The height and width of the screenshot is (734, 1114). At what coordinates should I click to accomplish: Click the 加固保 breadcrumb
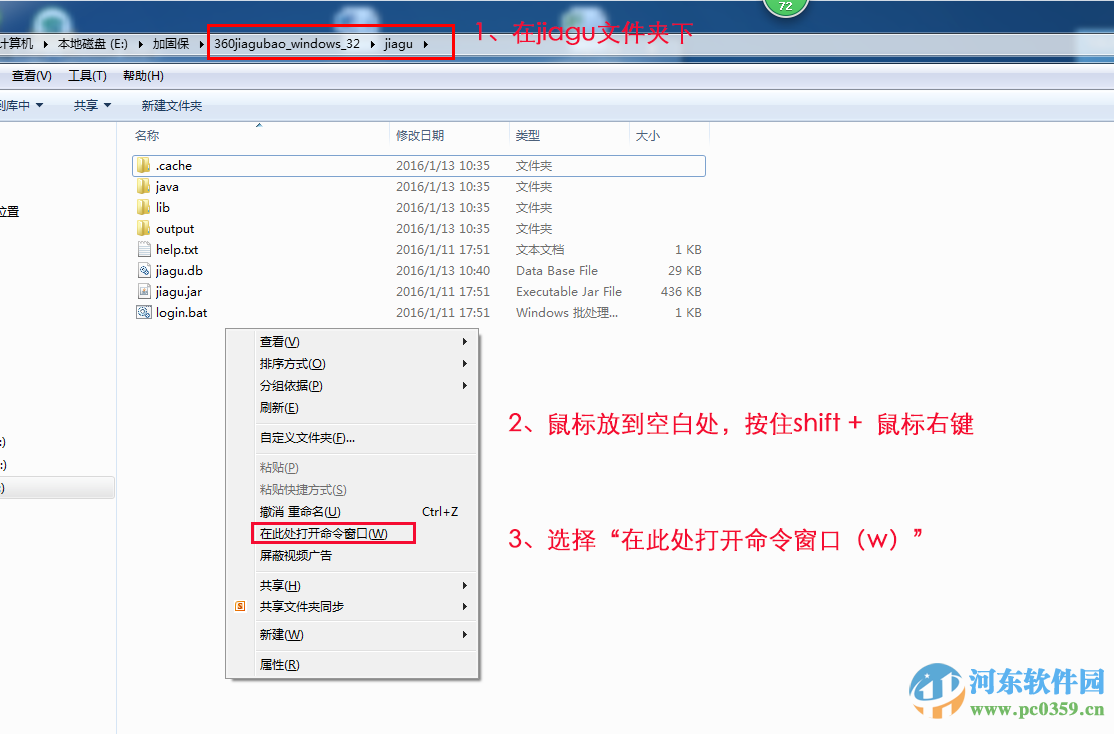tap(171, 44)
